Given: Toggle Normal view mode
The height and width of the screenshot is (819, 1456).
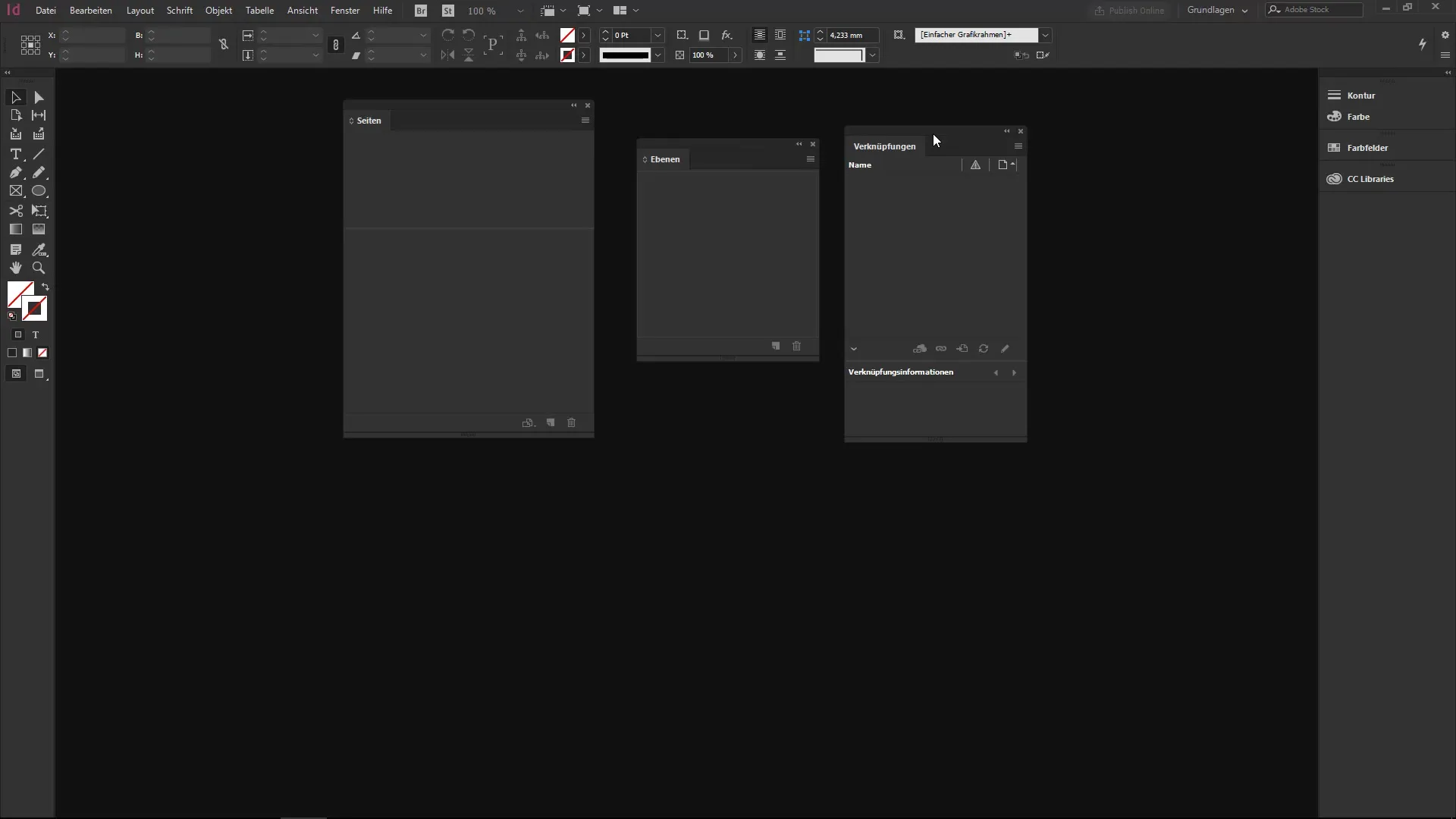Looking at the screenshot, I should point(16,374).
